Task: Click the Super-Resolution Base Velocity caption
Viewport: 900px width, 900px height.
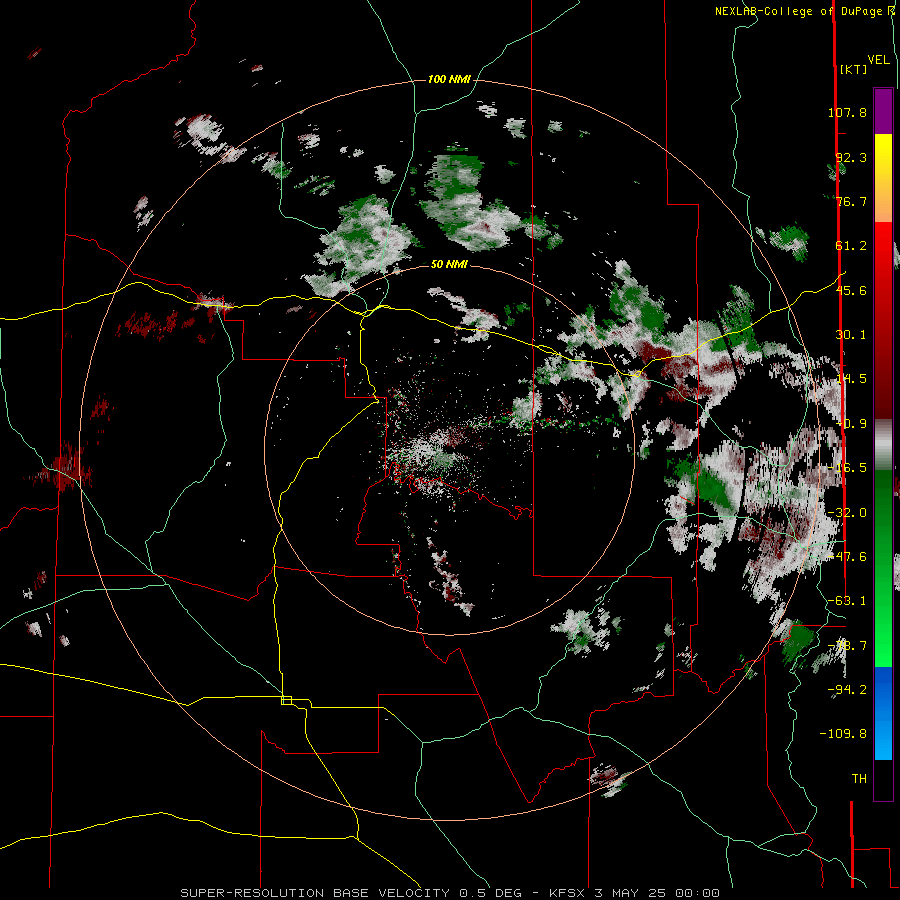Action: coord(449,893)
